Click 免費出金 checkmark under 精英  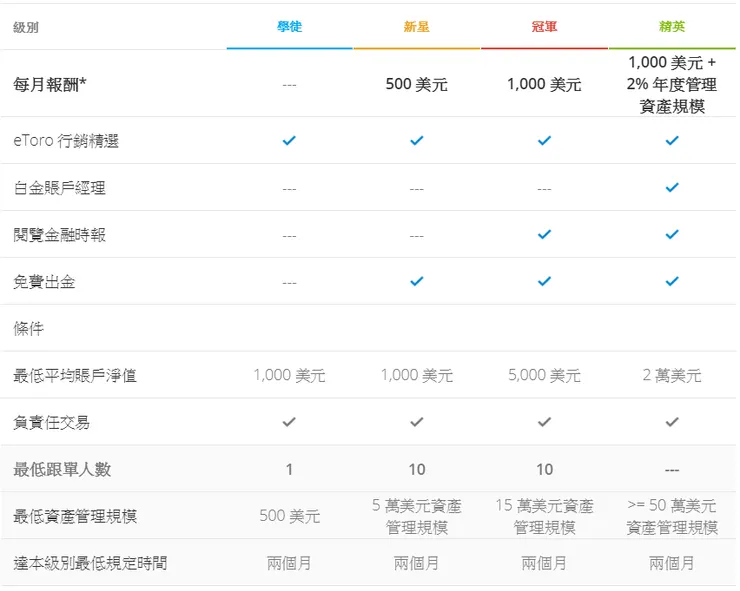click(x=672, y=281)
